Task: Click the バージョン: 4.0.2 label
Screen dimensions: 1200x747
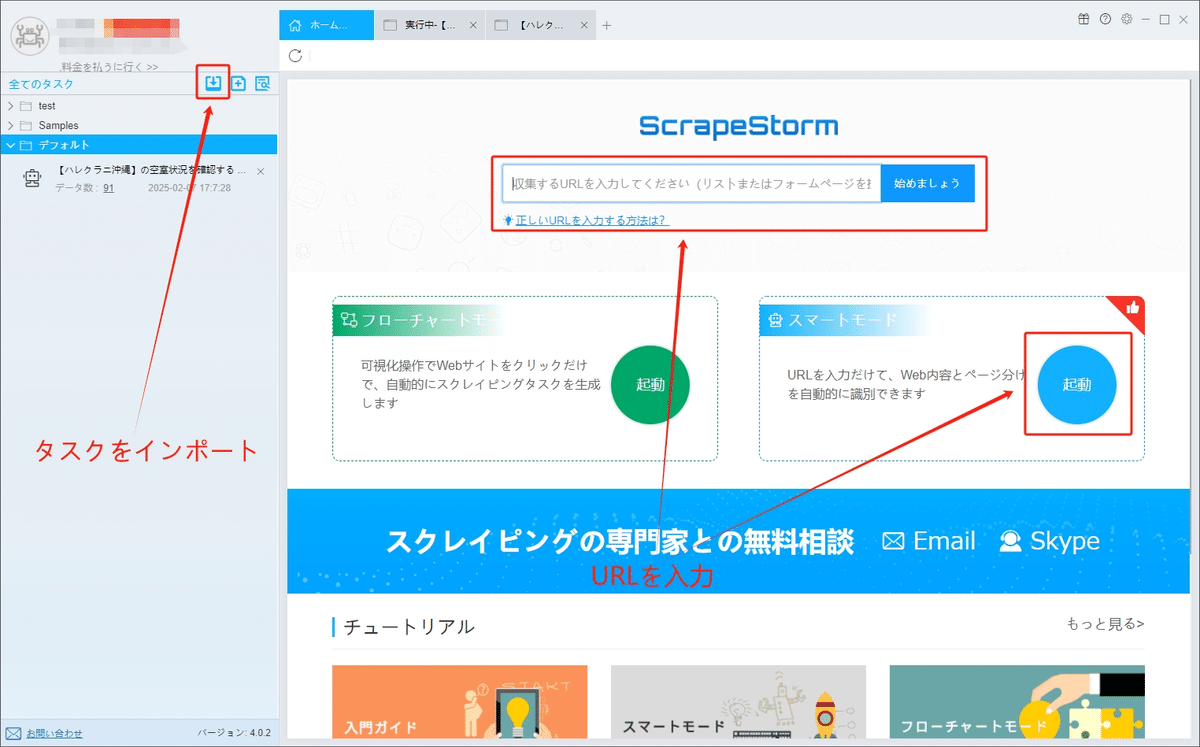Action: click(x=234, y=733)
